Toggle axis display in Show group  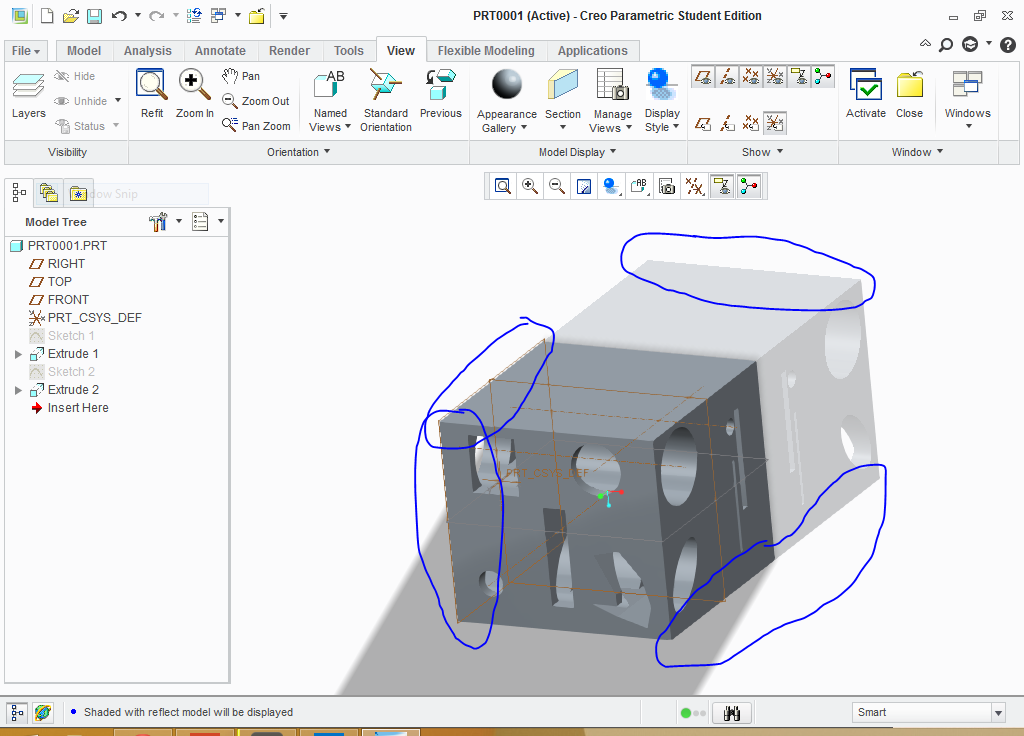(x=727, y=77)
